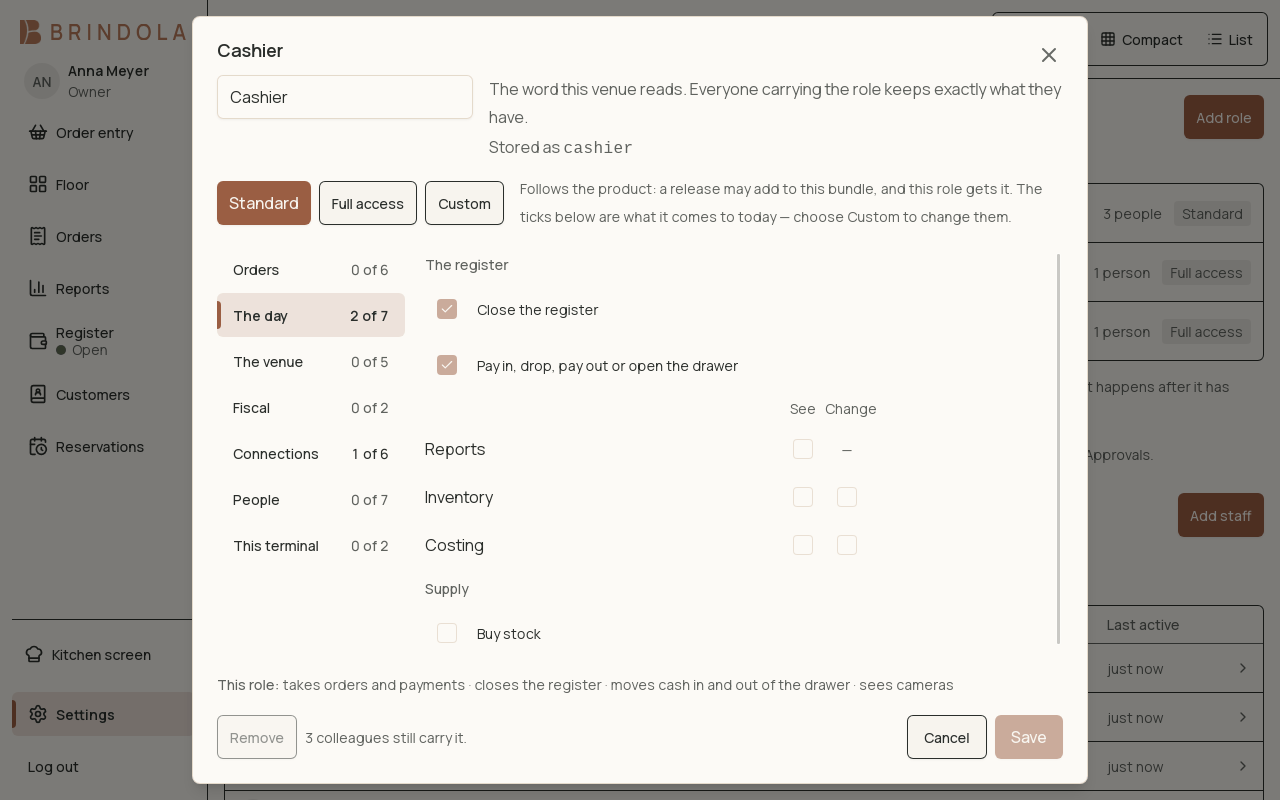This screenshot has height=800, width=1280.
Task: Open the People permission category
Action: point(311,499)
